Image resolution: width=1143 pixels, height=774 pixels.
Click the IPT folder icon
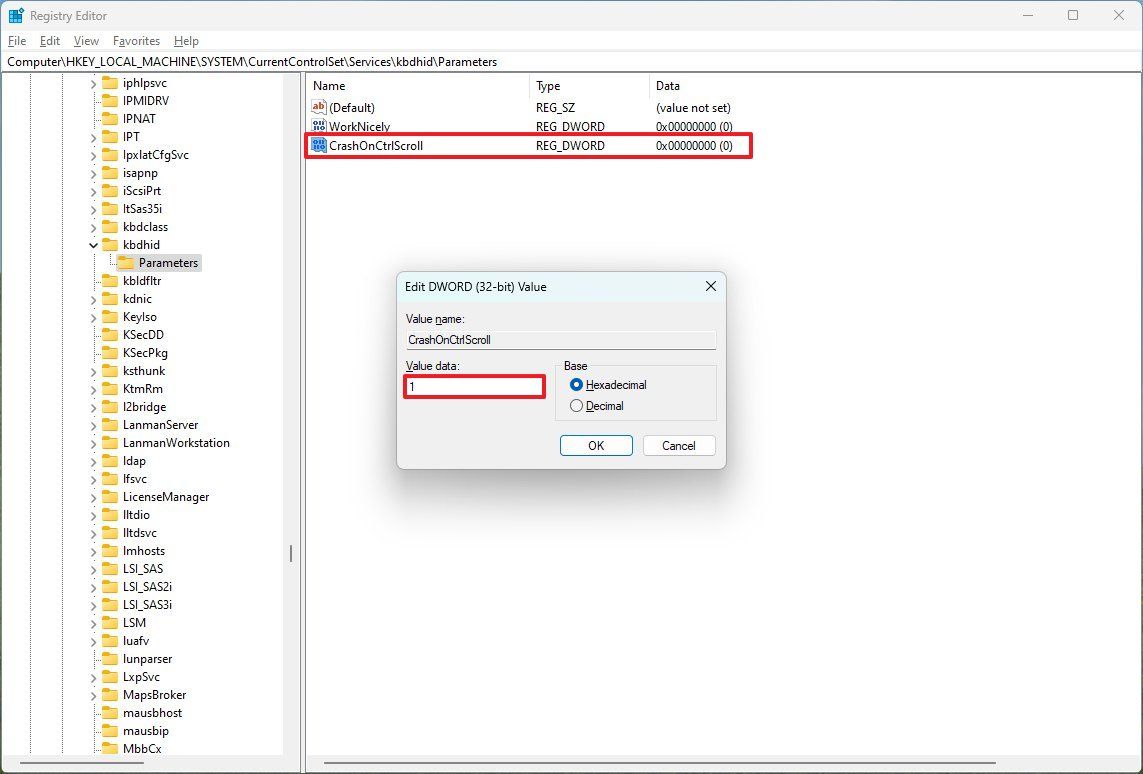click(x=110, y=137)
